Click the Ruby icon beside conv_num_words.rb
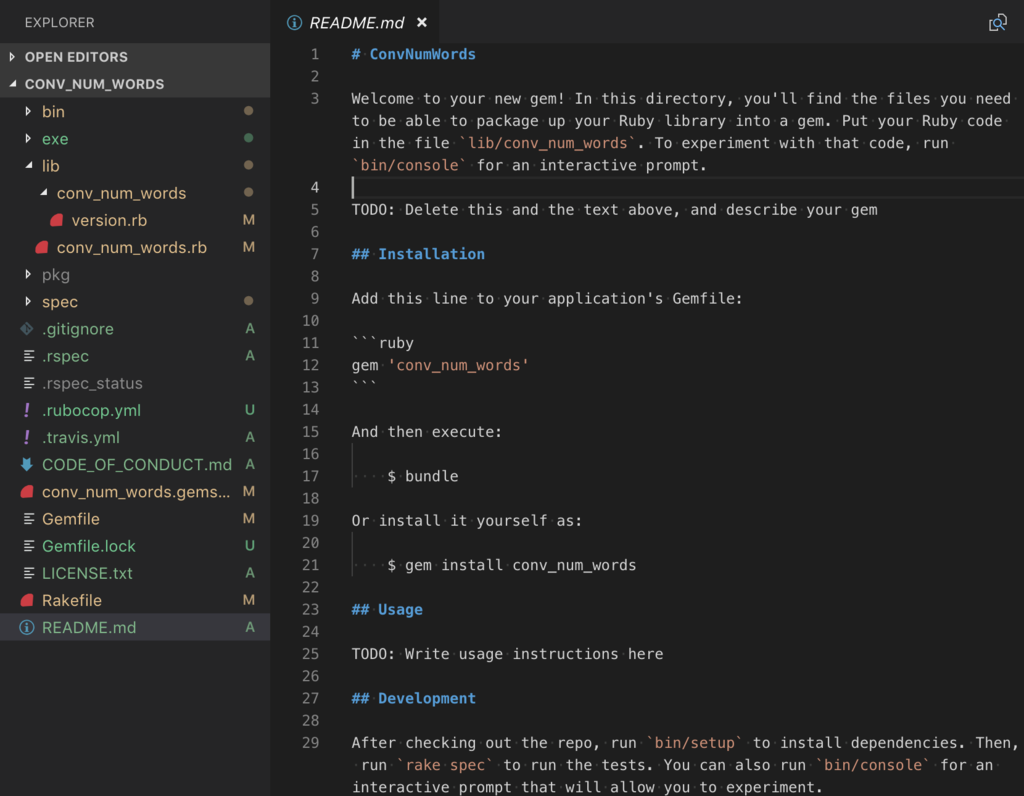The width and height of the screenshot is (1024, 796). click(x=42, y=247)
